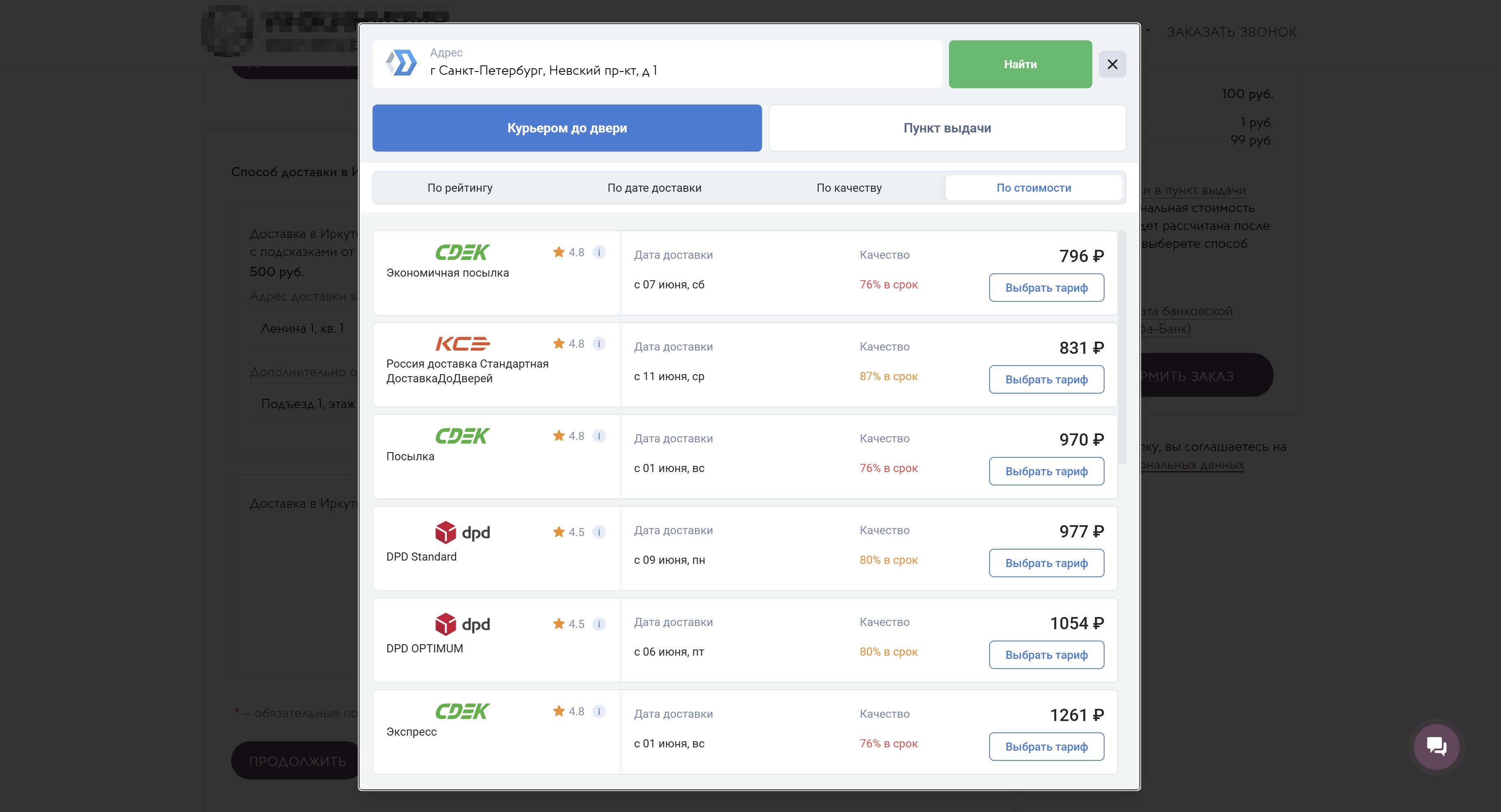Click CDEK logo in Посылка row
This screenshot has width=1501, height=812.
click(463, 436)
